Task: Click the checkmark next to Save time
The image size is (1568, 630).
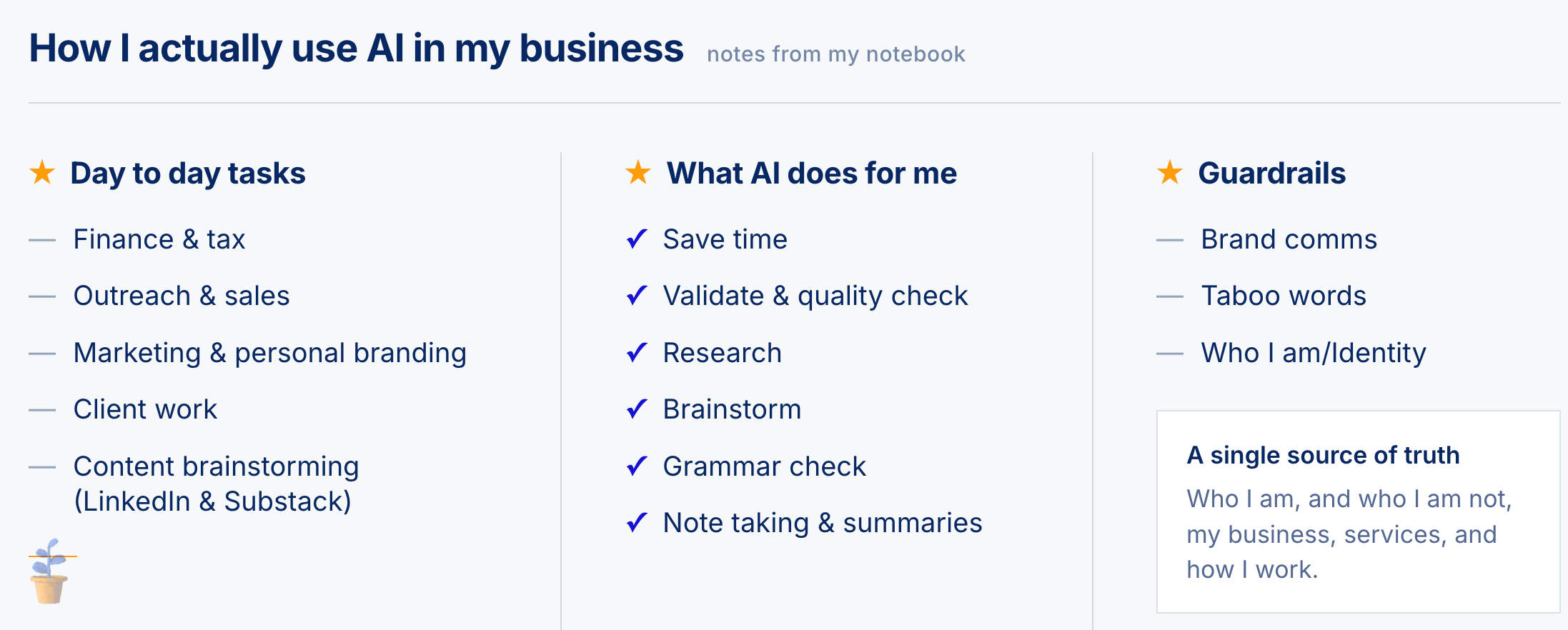Action: (x=637, y=239)
